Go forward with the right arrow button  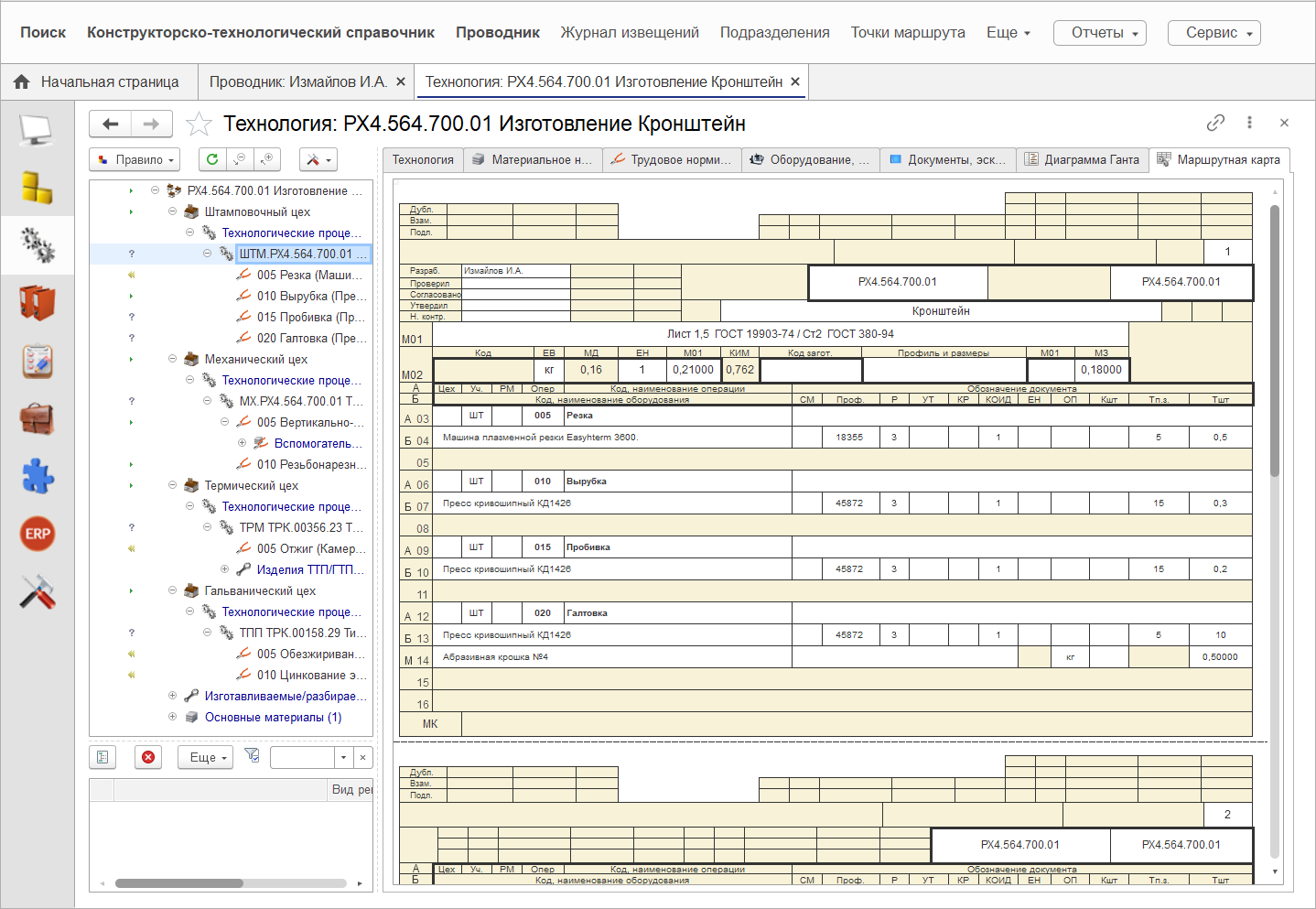pos(152,124)
